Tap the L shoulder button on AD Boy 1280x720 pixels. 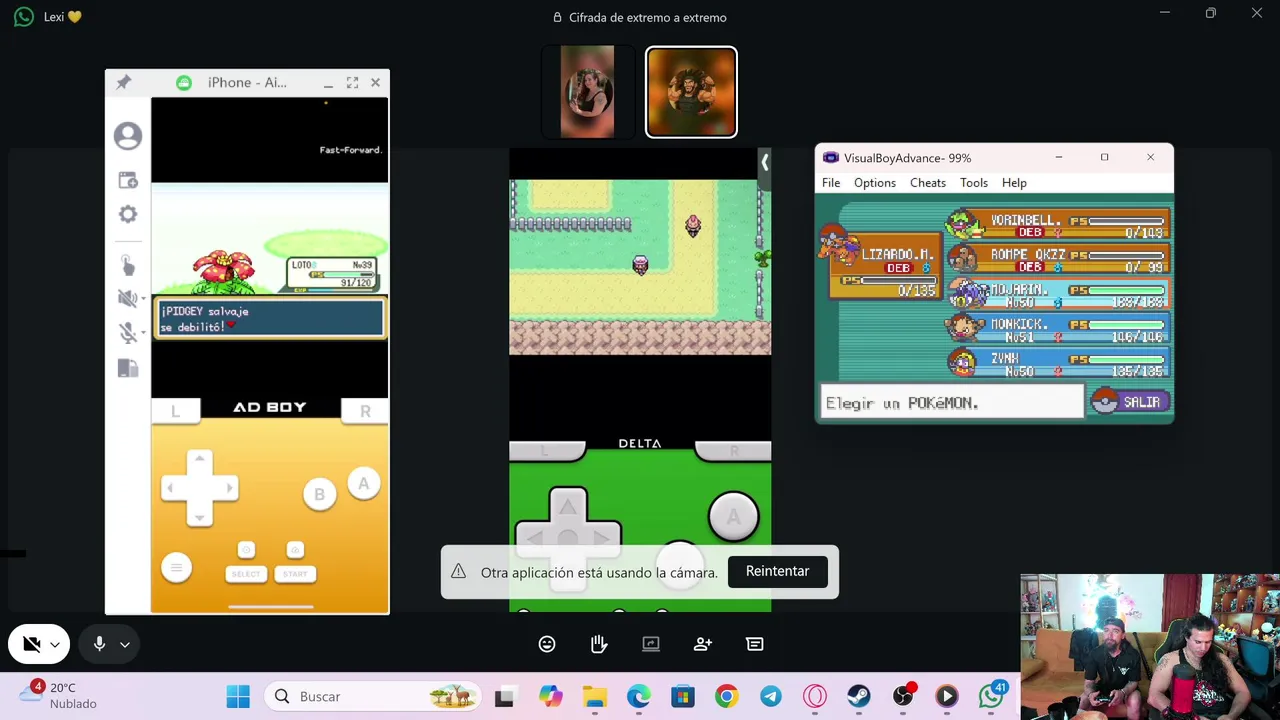[175, 411]
